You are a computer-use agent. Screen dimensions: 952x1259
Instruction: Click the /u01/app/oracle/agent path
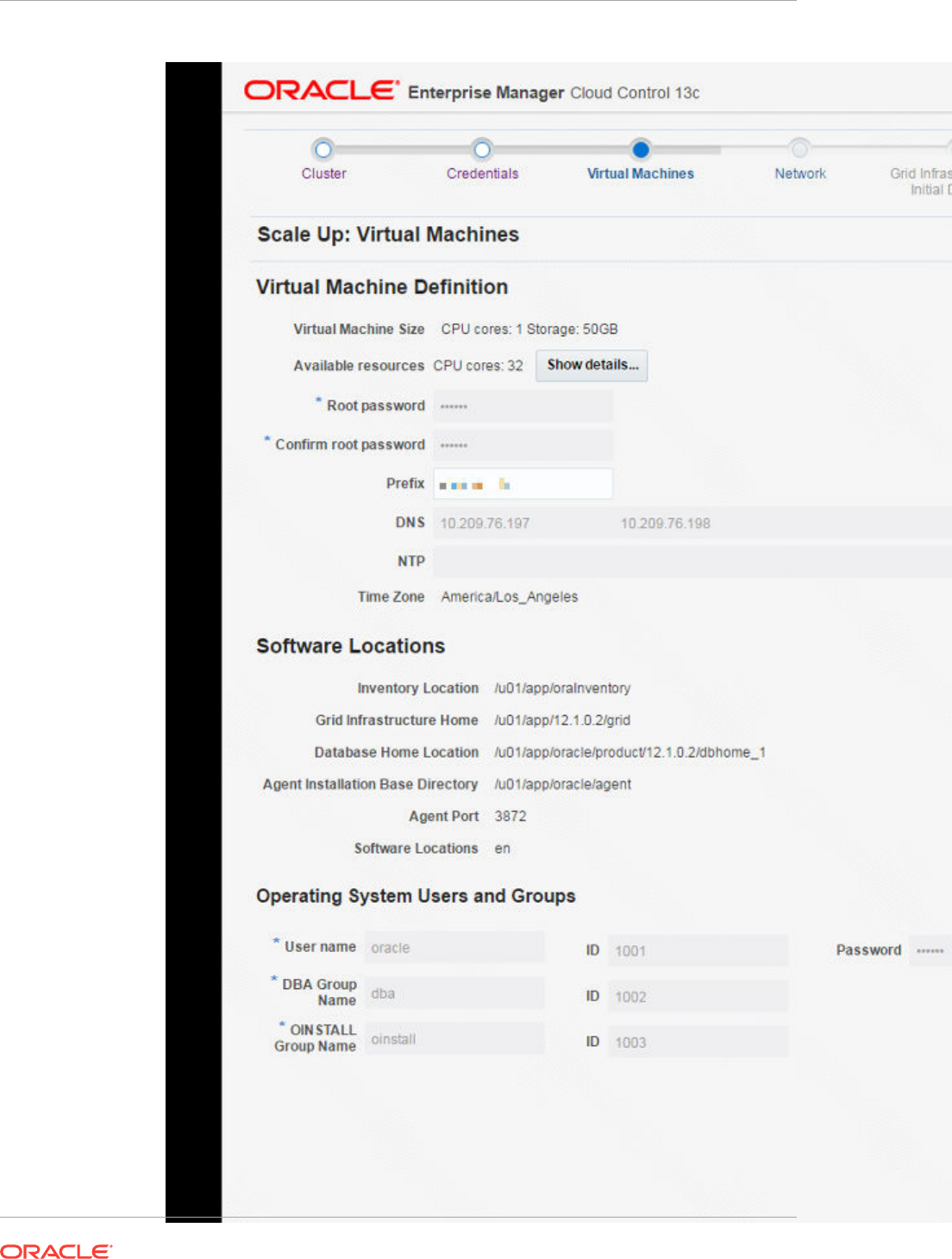(x=562, y=784)
